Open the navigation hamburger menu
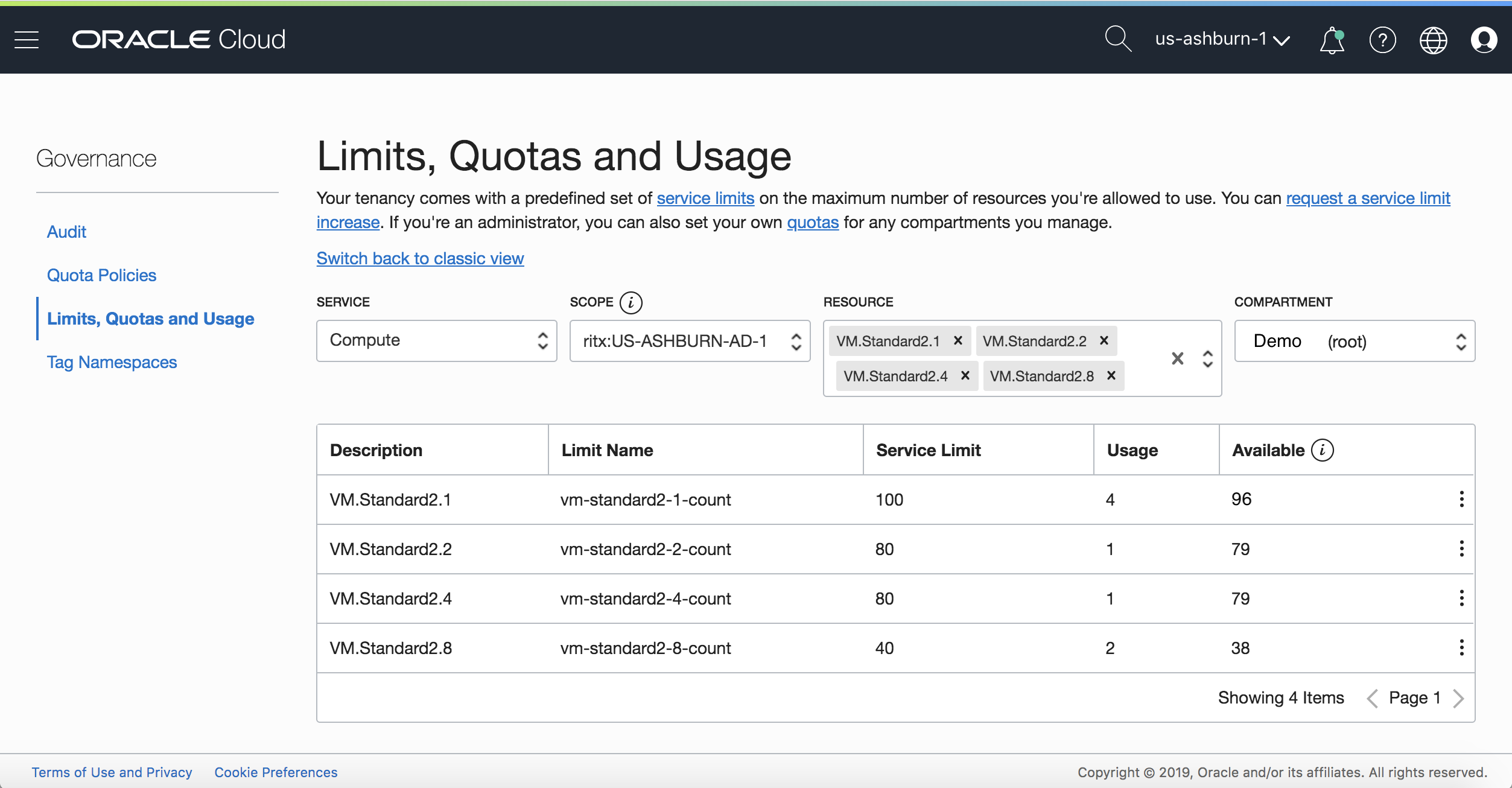 [x=27, y=39]
